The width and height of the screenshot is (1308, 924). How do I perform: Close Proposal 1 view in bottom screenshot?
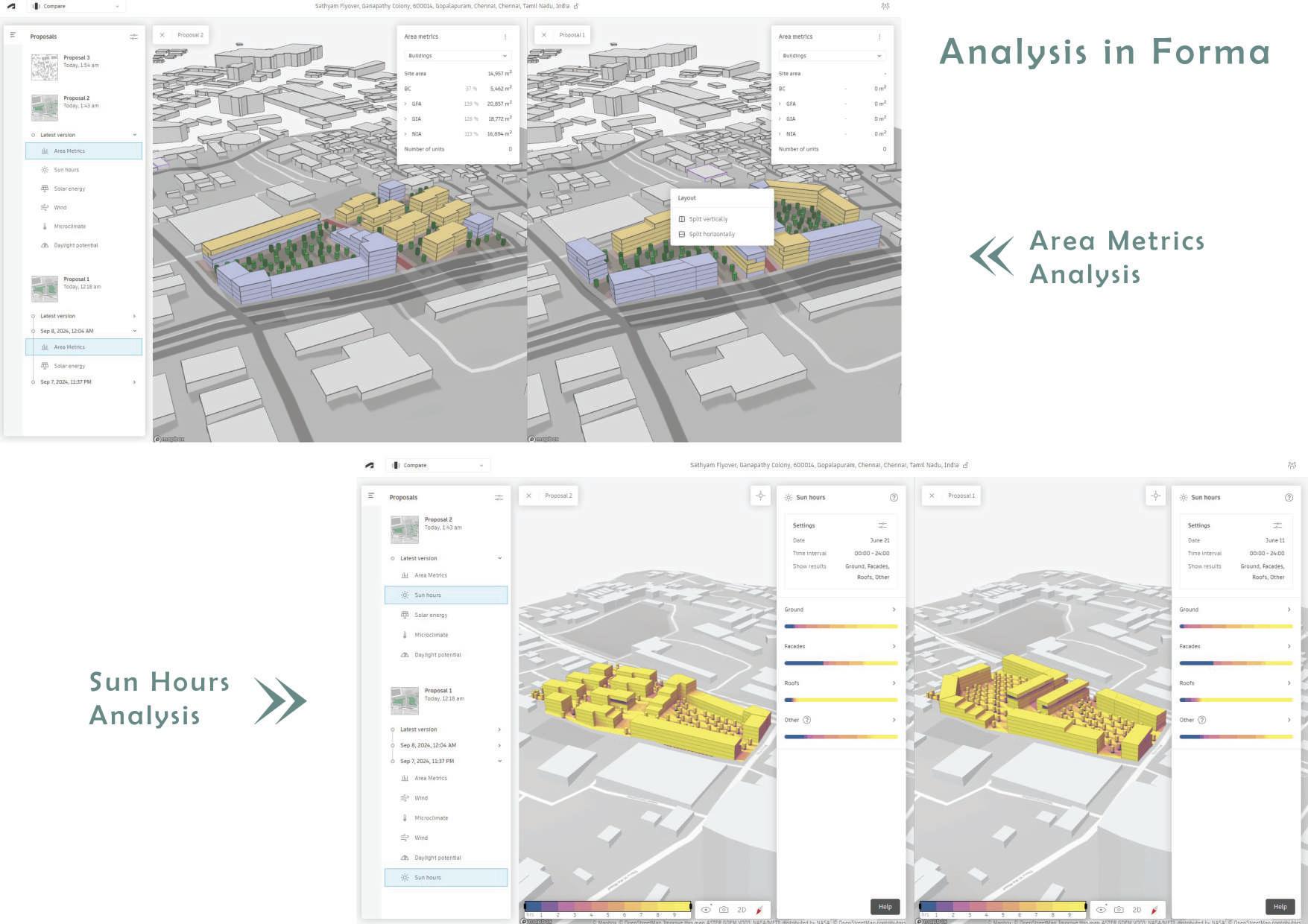click(x=932, y=496)
